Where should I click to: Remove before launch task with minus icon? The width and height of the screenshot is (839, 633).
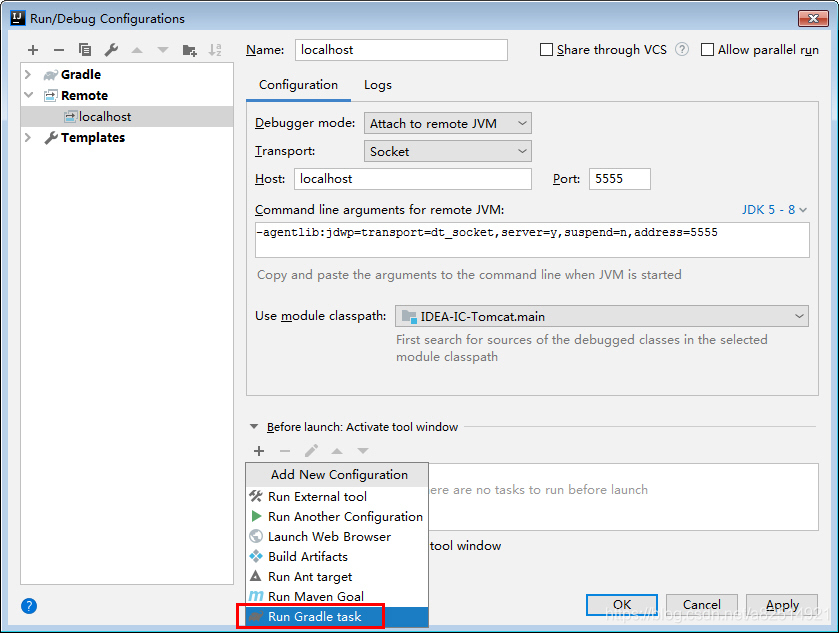point(285,451)
